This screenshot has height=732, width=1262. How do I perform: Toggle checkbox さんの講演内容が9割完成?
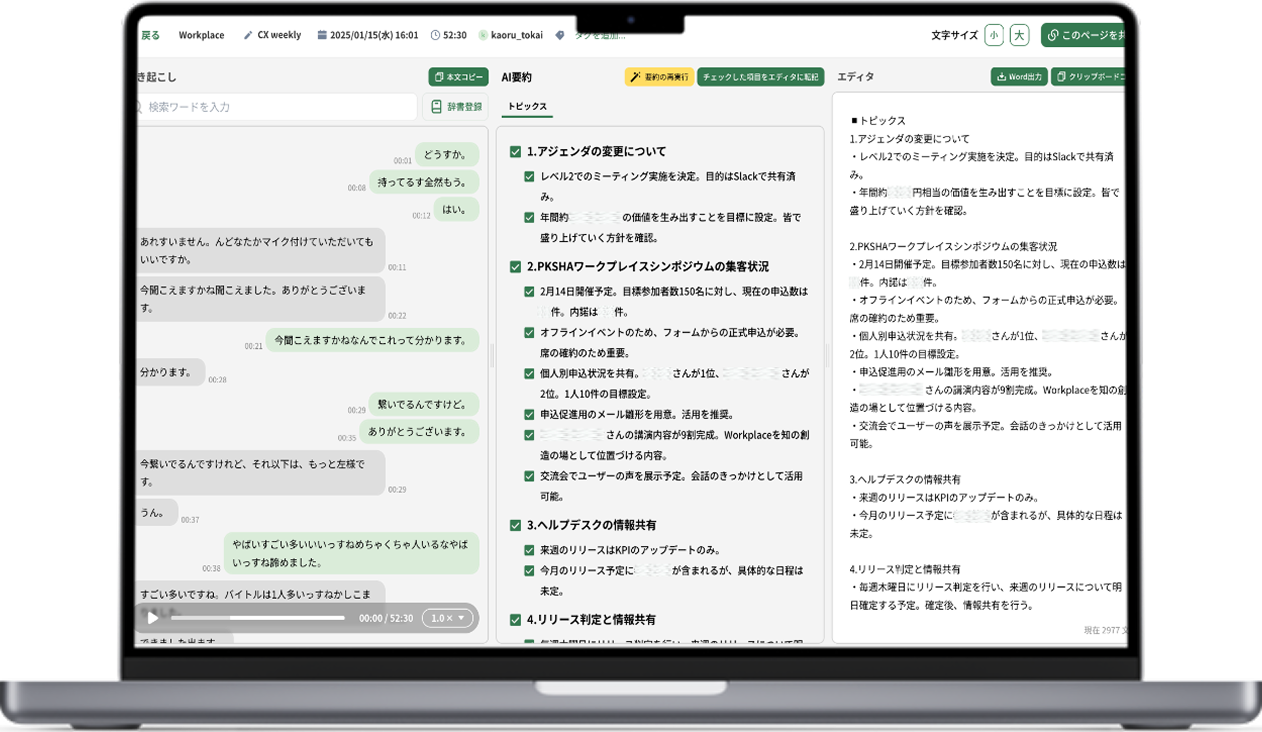529,435
